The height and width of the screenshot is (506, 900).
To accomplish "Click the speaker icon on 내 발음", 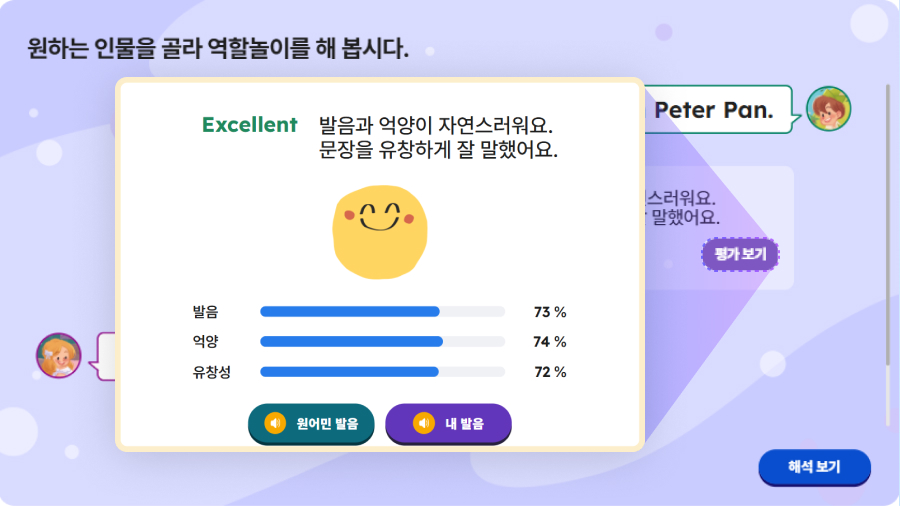I will point(424,424).
